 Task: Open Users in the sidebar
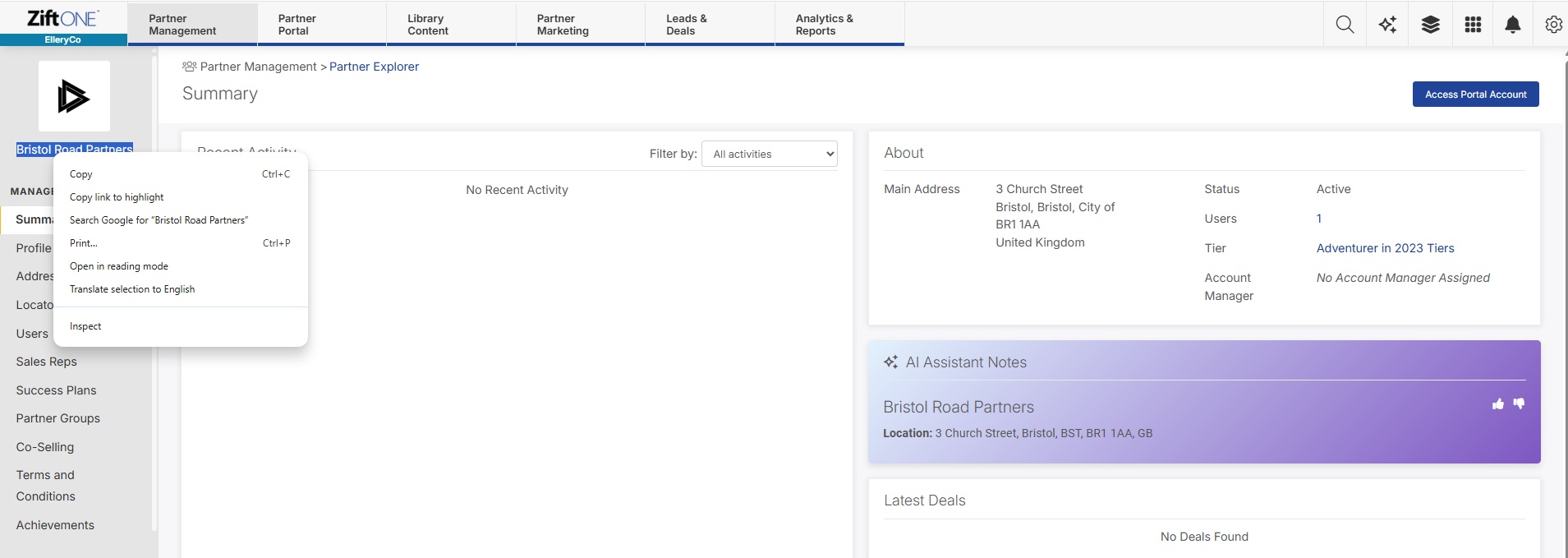click(x=32, y=334)
